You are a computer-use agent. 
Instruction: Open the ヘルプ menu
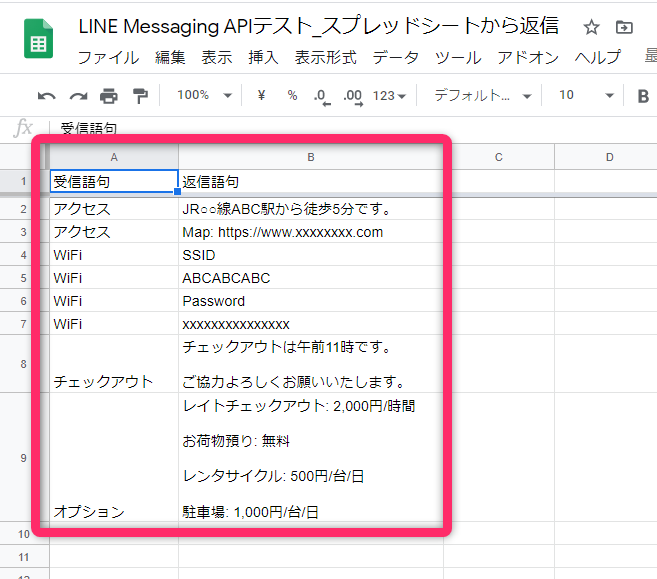pyautogui.click(x=597, y=57)
